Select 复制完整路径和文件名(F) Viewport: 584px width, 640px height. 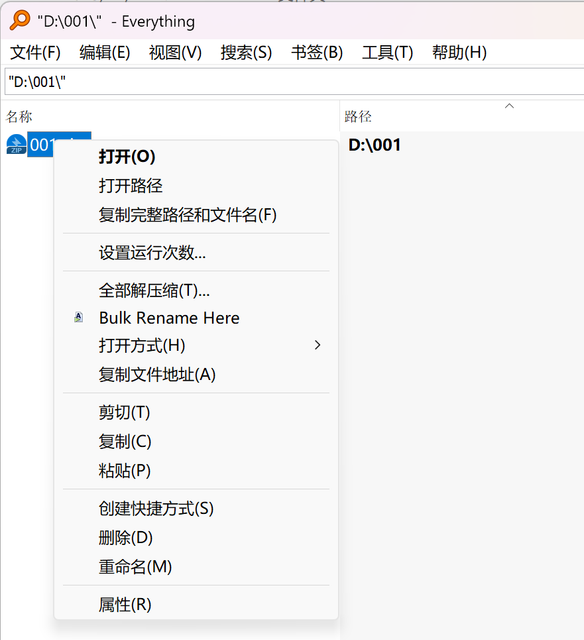pos(196,215)
